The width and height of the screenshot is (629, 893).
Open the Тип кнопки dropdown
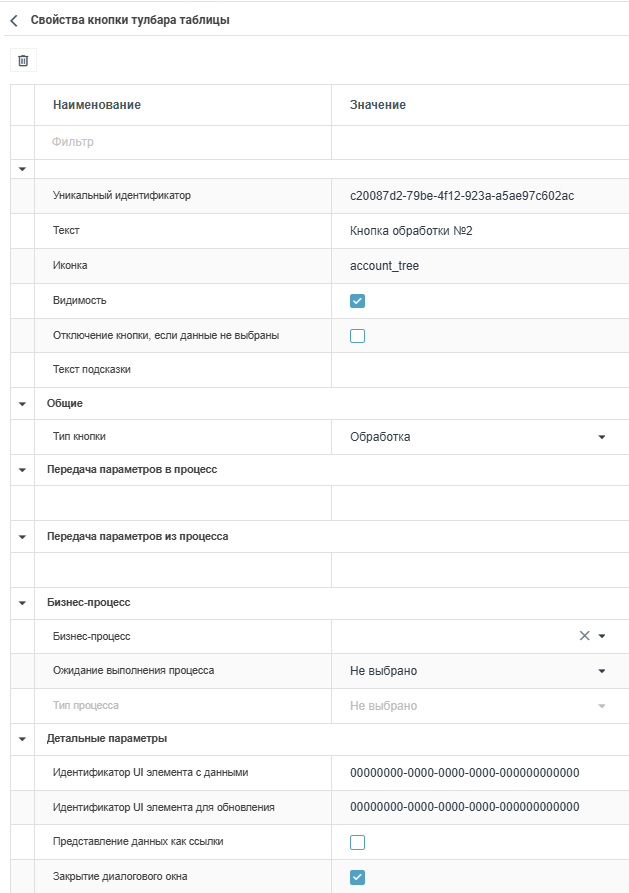point(601,437)
